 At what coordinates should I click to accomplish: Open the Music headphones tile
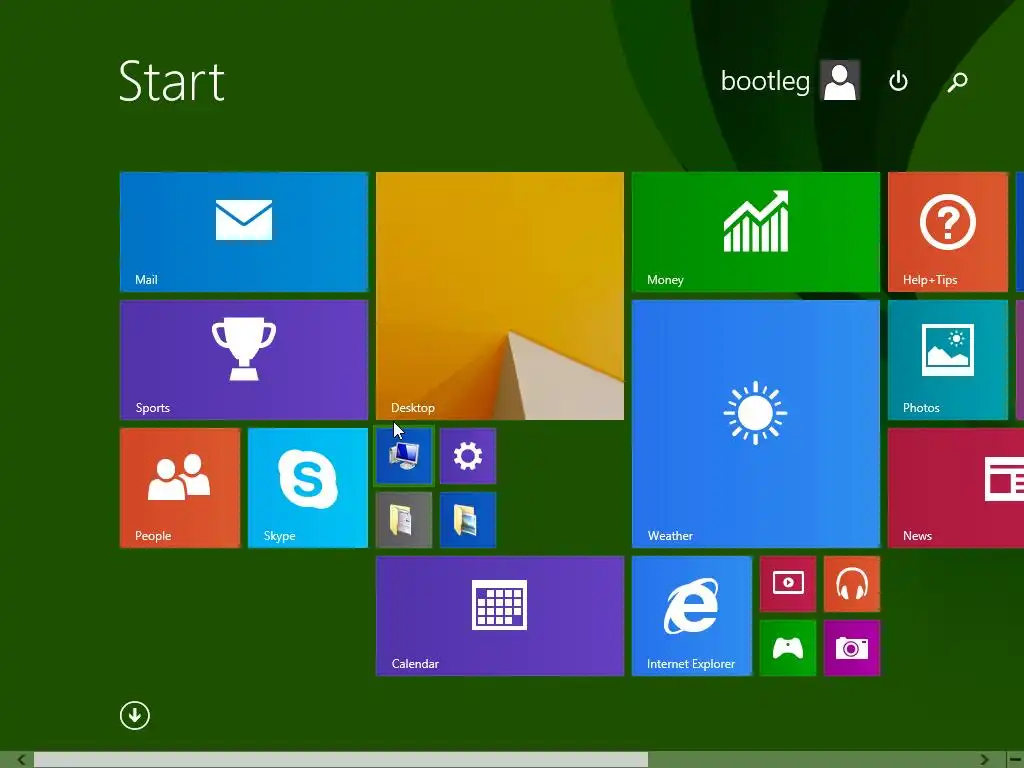click(852, 584)
